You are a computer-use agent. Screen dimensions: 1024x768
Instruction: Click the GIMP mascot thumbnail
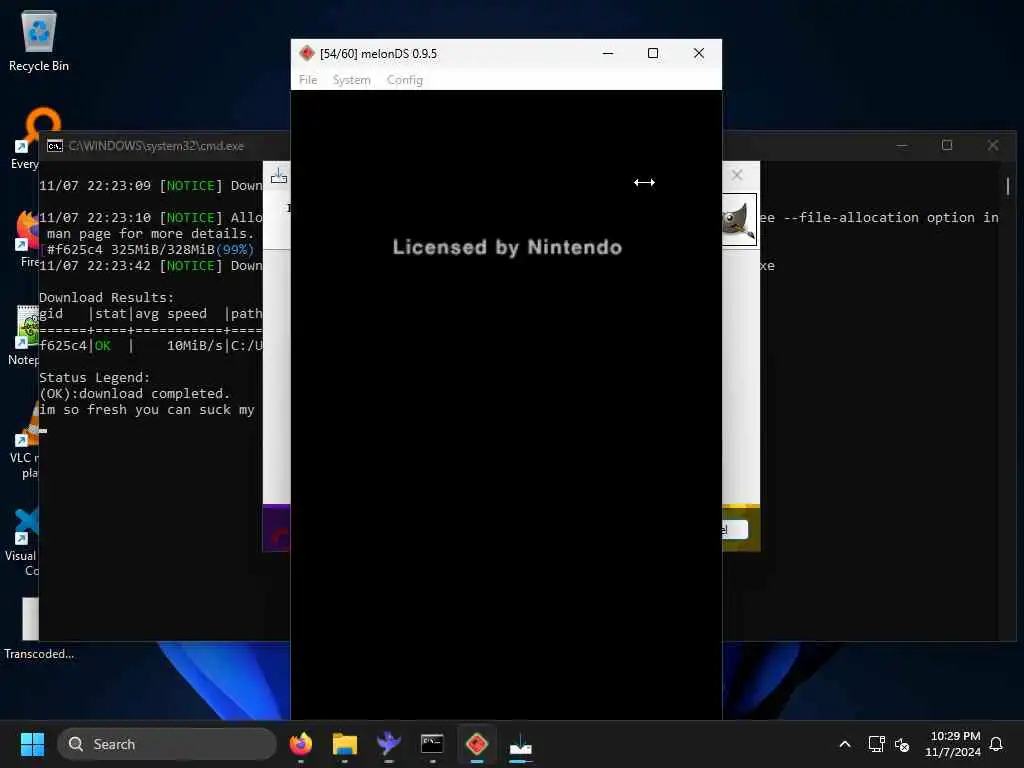click(x=739, y=219)
